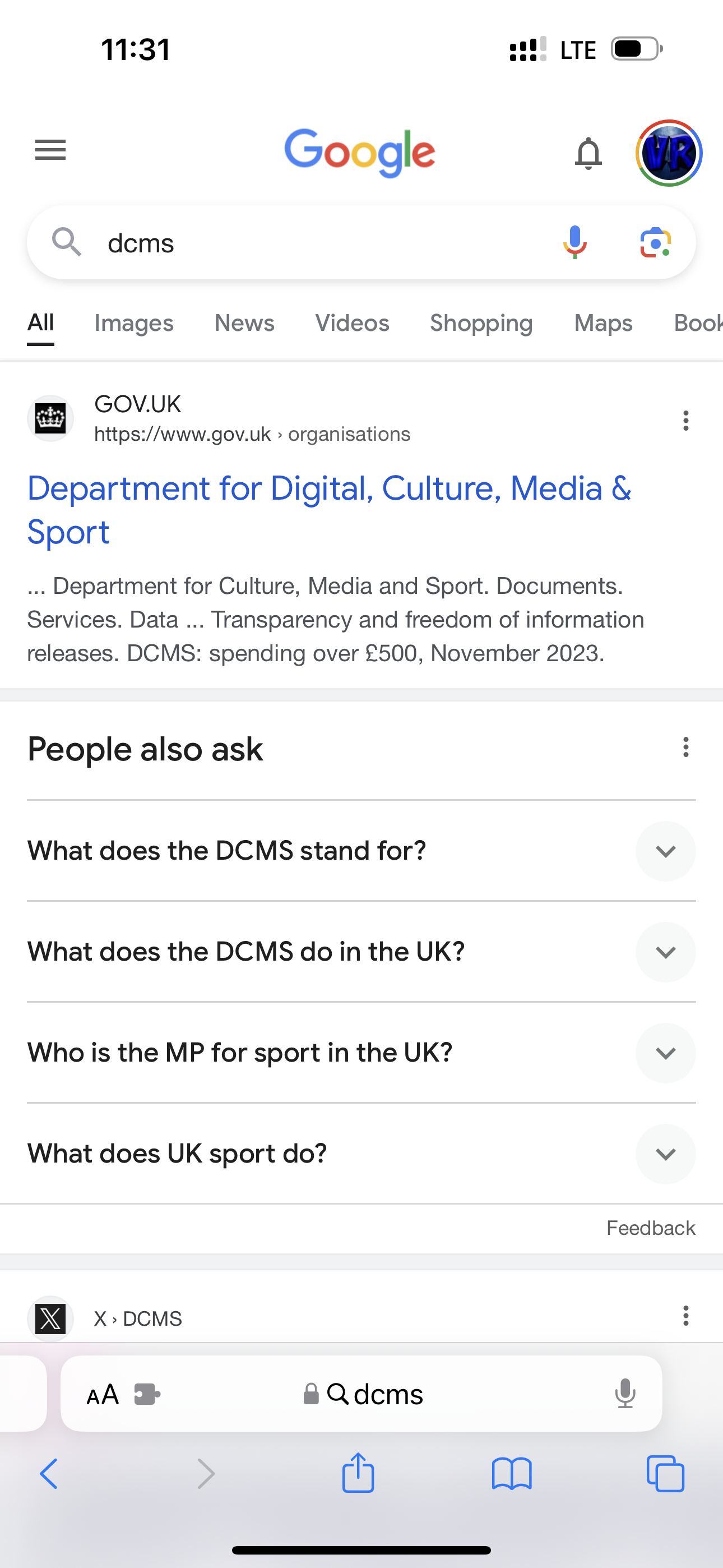Image resolution: width=723 pixels, height=1568 pixels.
Task: Expand "Who is the MP for sport" question
Action: (x=665, y=1053)
